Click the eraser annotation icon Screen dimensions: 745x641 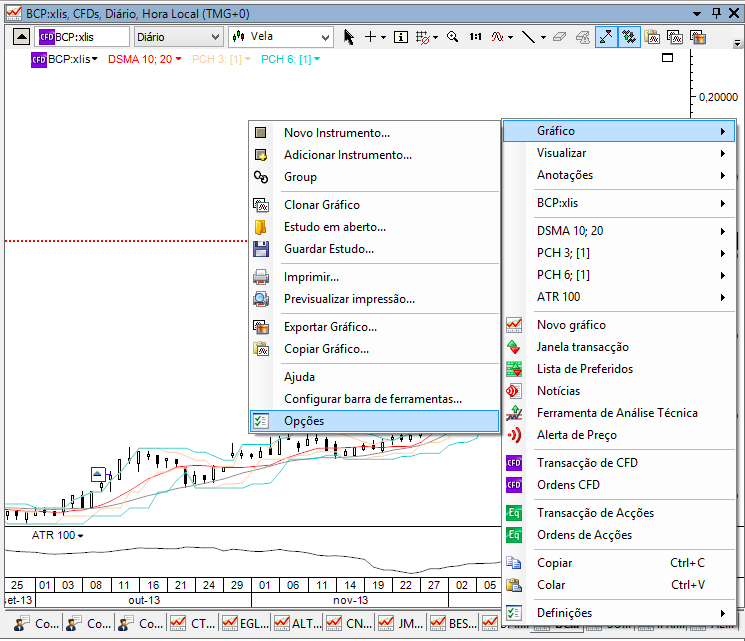click(x=559, y=37)
